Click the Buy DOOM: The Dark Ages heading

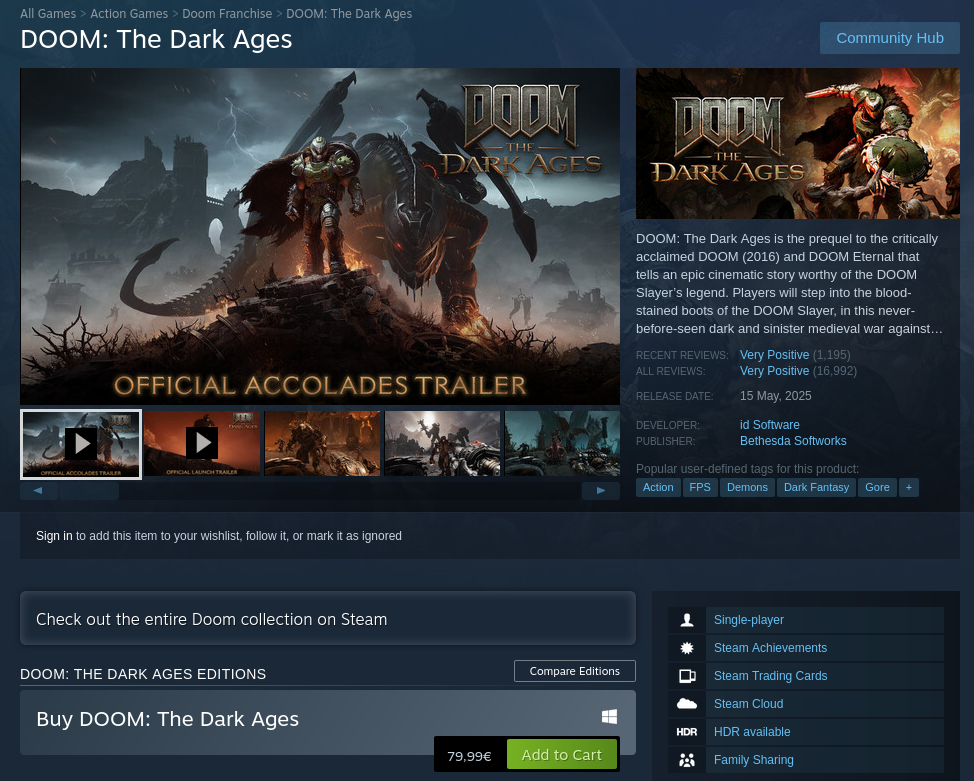[x=168, y=719]
